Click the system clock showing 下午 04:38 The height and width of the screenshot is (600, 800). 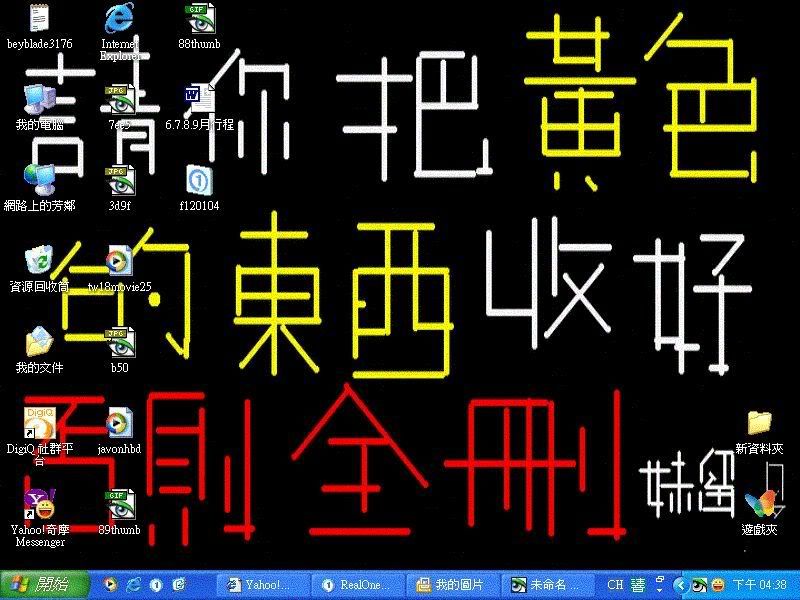[x=759, y=584]
